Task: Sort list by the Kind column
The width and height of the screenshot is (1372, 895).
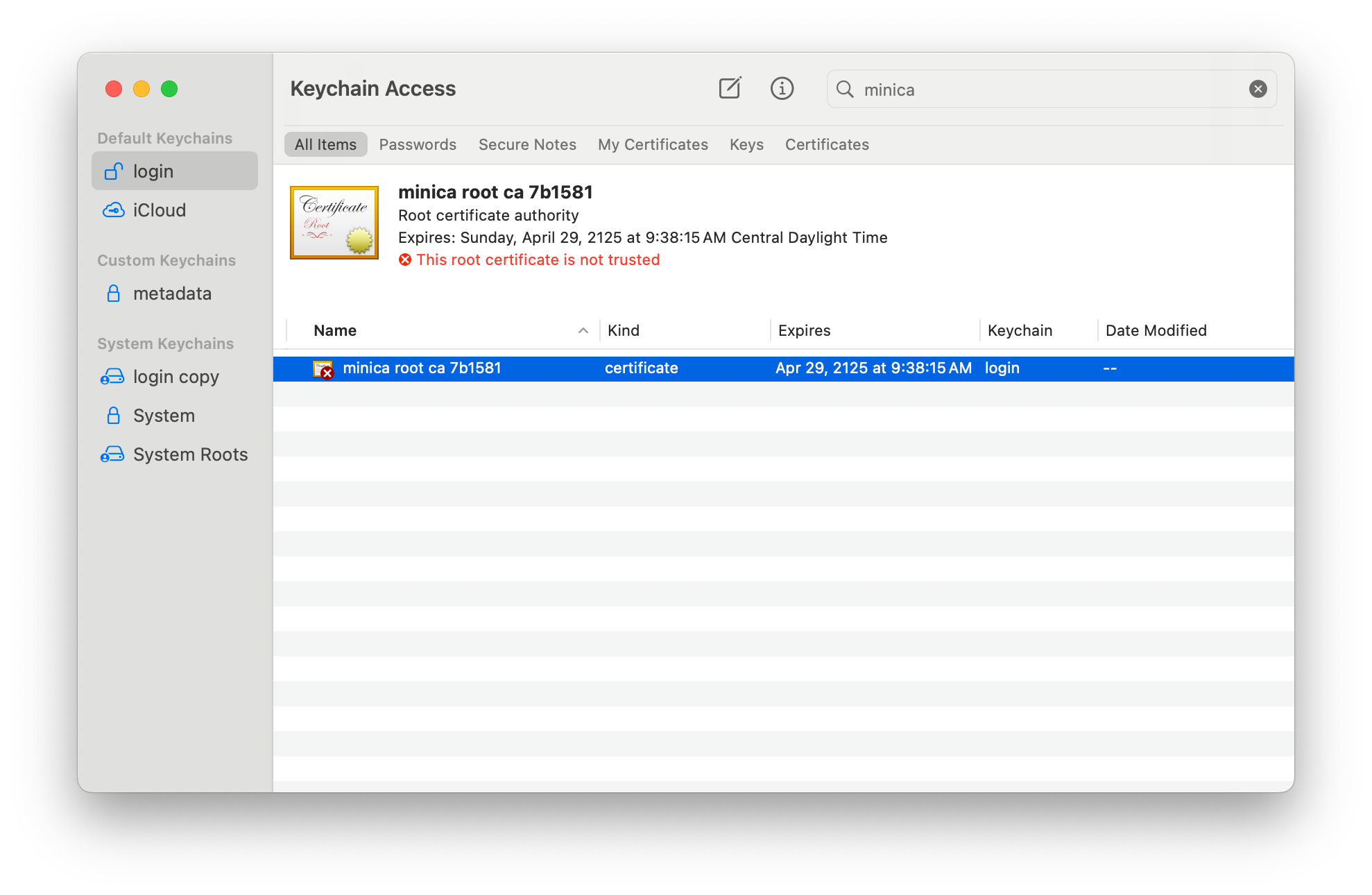Action: [x=624, y=330]
